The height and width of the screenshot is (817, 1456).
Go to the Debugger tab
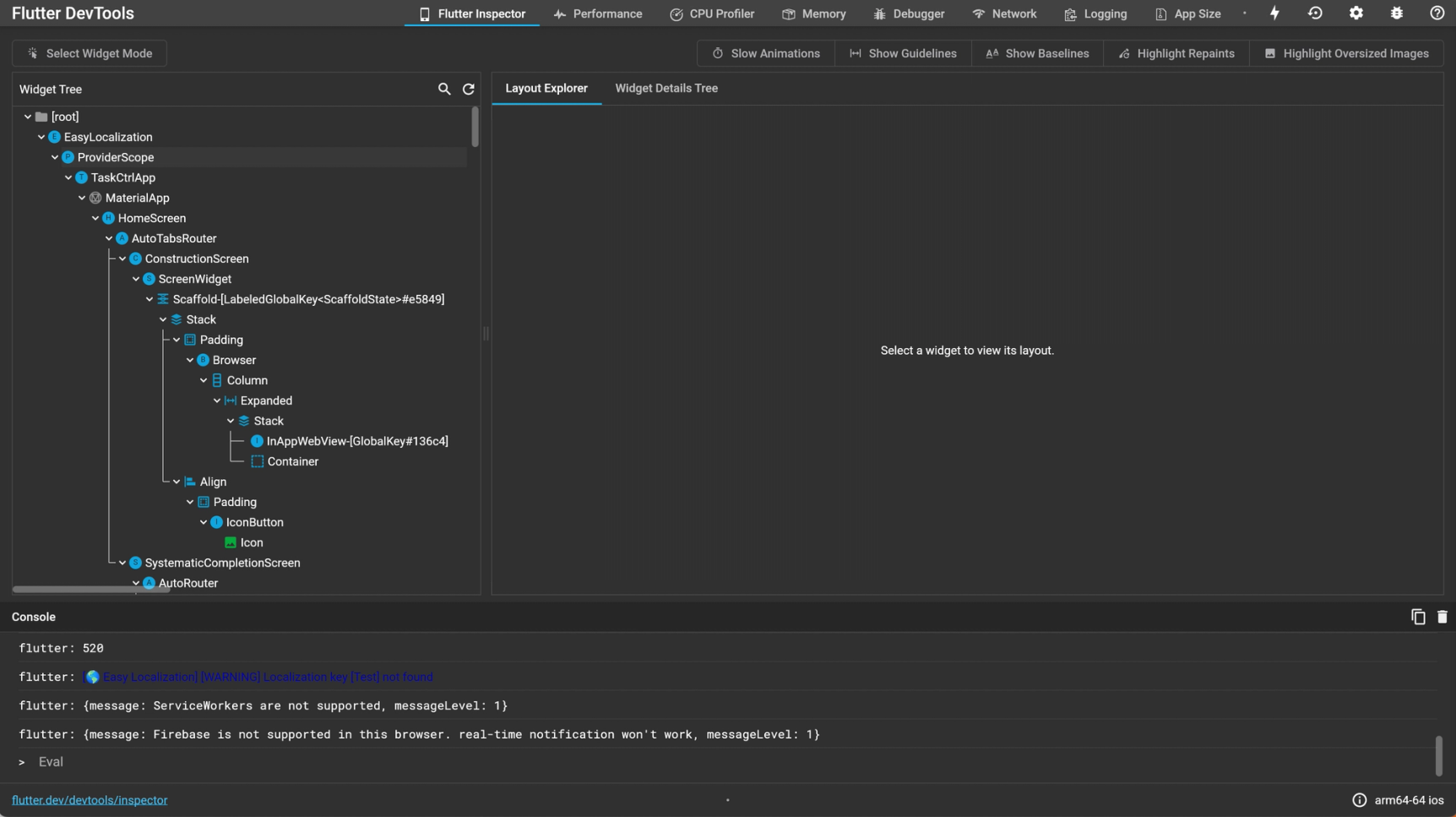909,14
